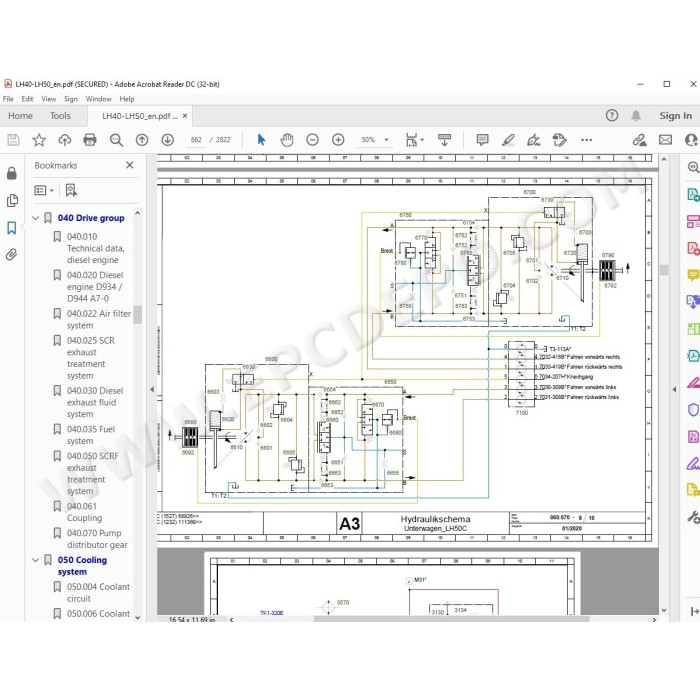700x700 pixels.
Task: Click the horizontal scrollbar at the bottom
Action: (x=451, y=619)
